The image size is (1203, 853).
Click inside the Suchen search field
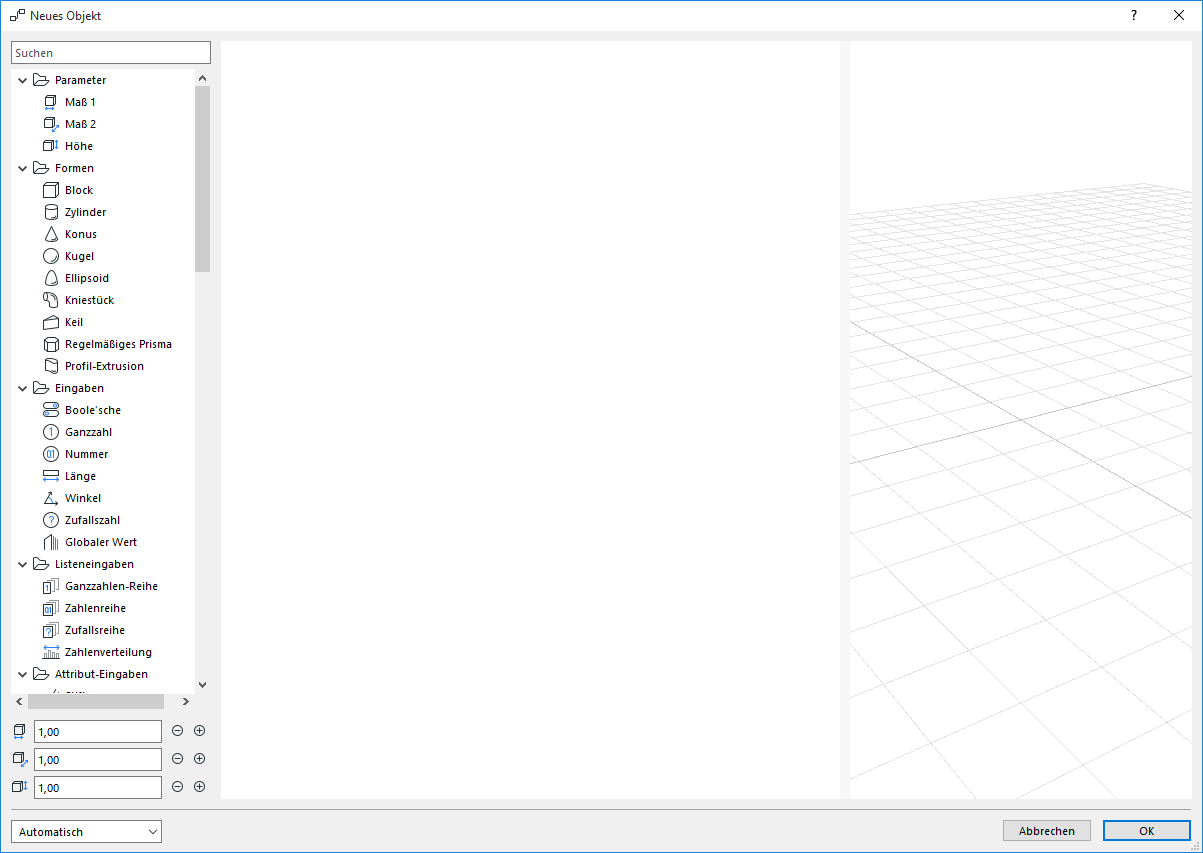pos(110,51)
